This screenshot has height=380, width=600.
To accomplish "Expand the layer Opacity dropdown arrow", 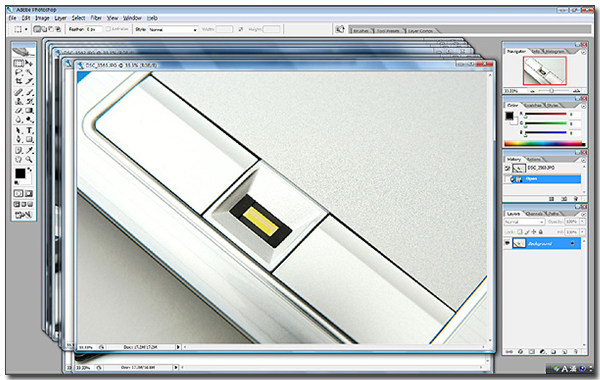I will point(582,222).
